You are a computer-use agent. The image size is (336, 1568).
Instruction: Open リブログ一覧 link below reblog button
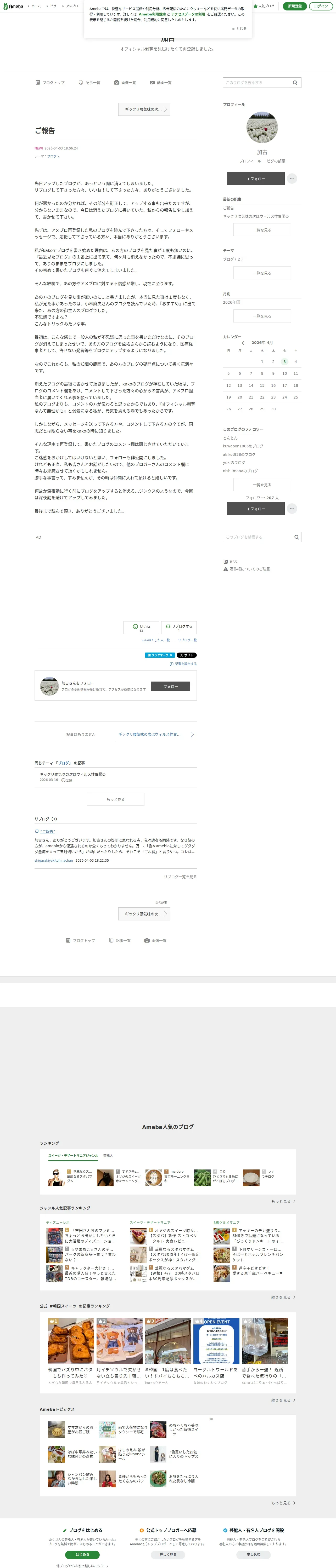pyautogui.click(x=187, y=640)
